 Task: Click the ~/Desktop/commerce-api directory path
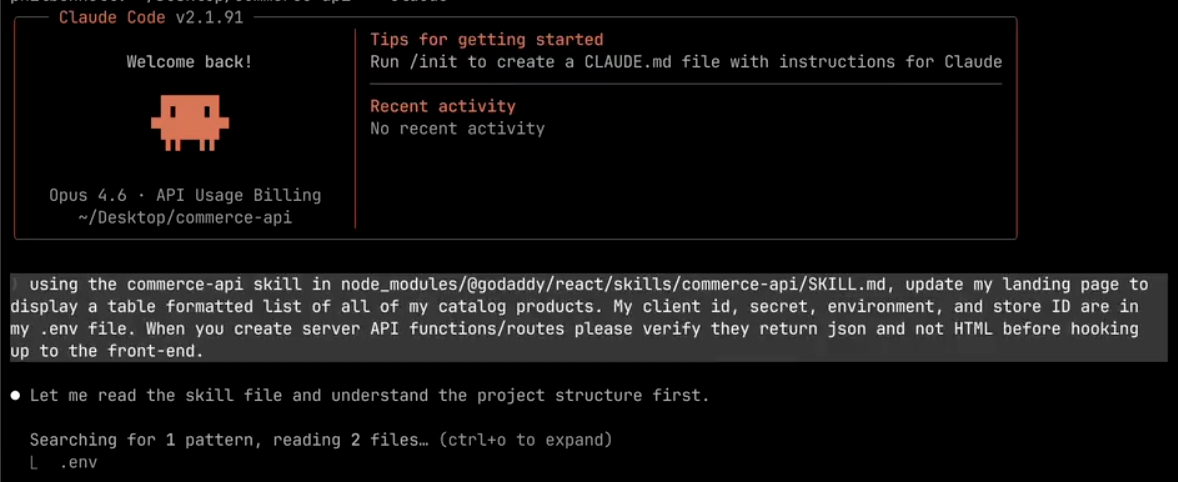(x=185, y=217)
